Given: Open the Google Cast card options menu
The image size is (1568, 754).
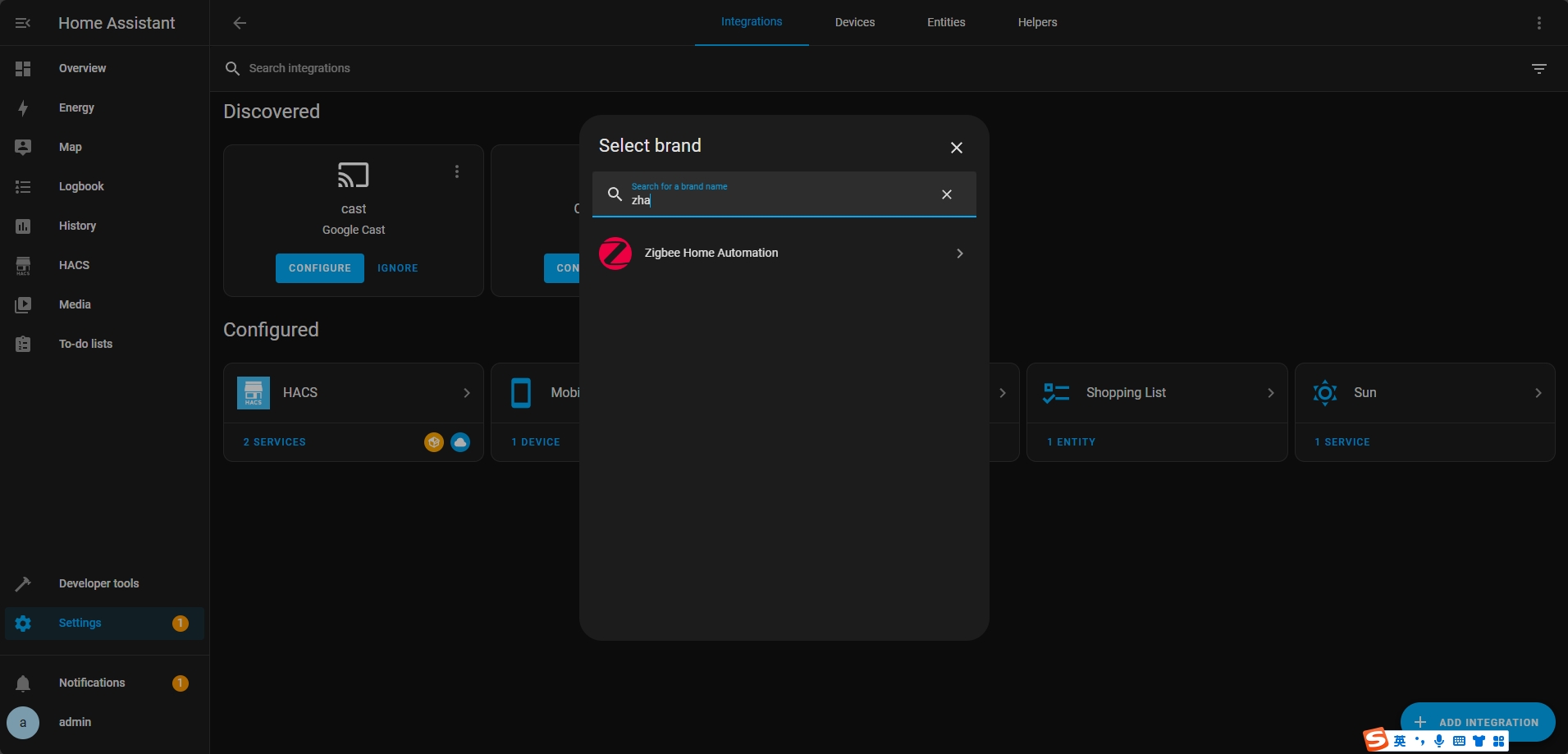Looking at the screenshot, I should (457, 171).
